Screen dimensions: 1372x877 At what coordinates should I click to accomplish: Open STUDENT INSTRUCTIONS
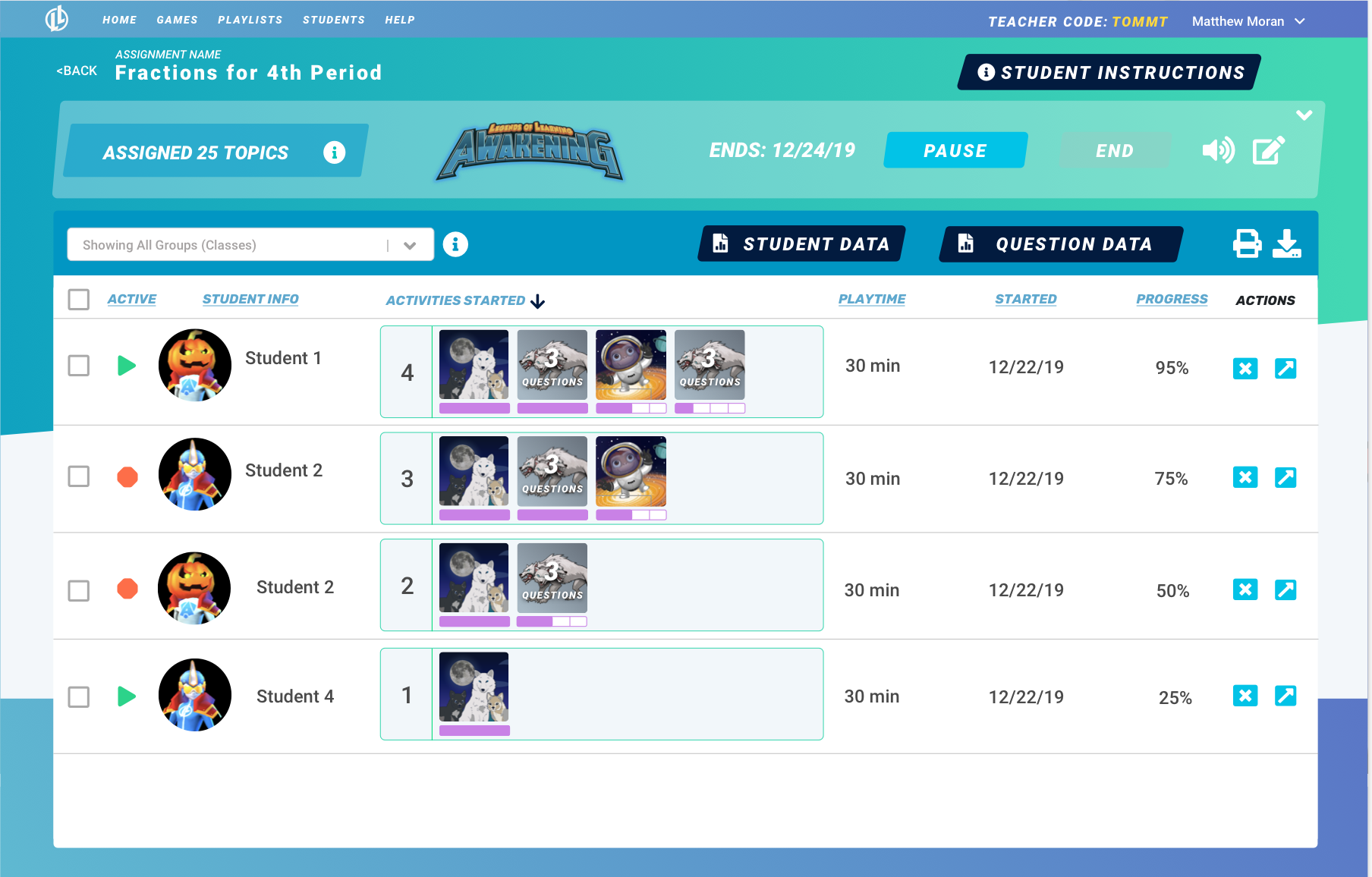1106,72
